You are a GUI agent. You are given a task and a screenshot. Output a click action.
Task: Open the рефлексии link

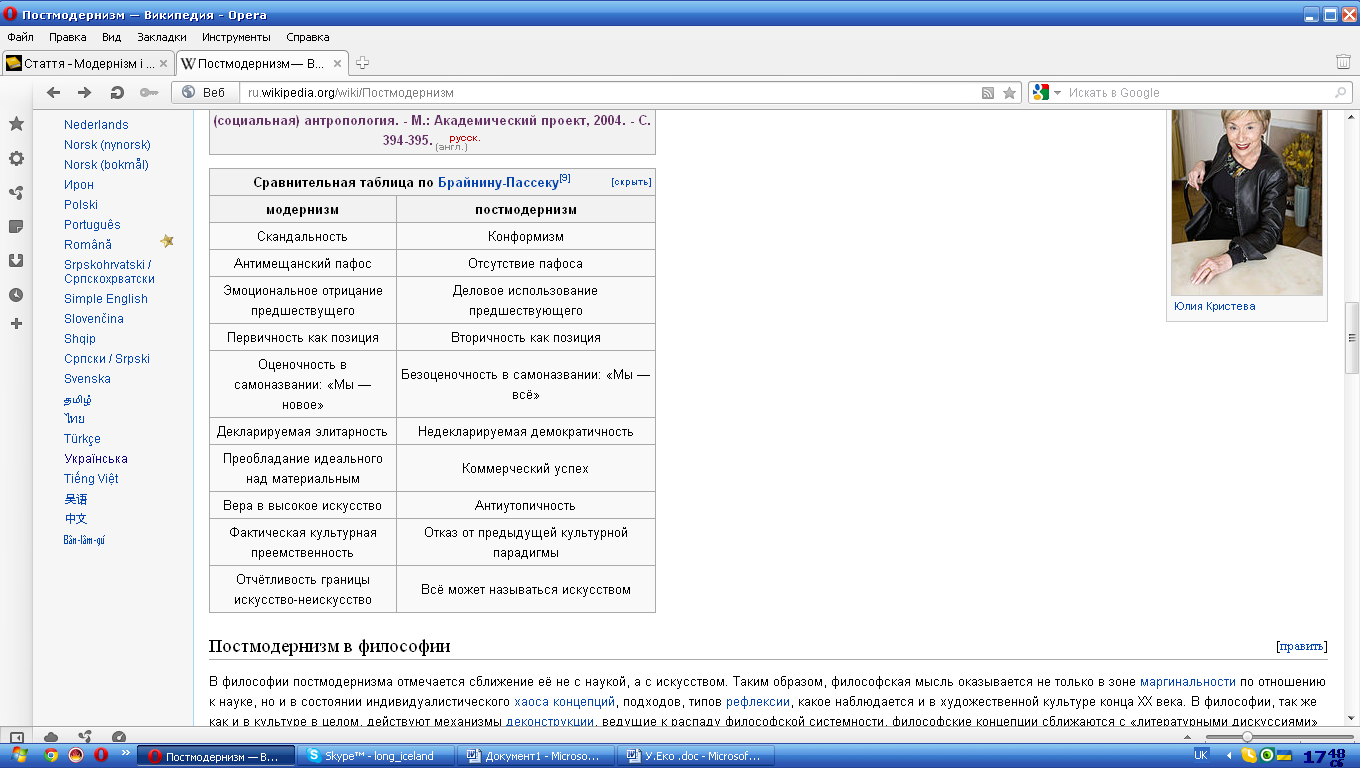(x=758, y=702)
